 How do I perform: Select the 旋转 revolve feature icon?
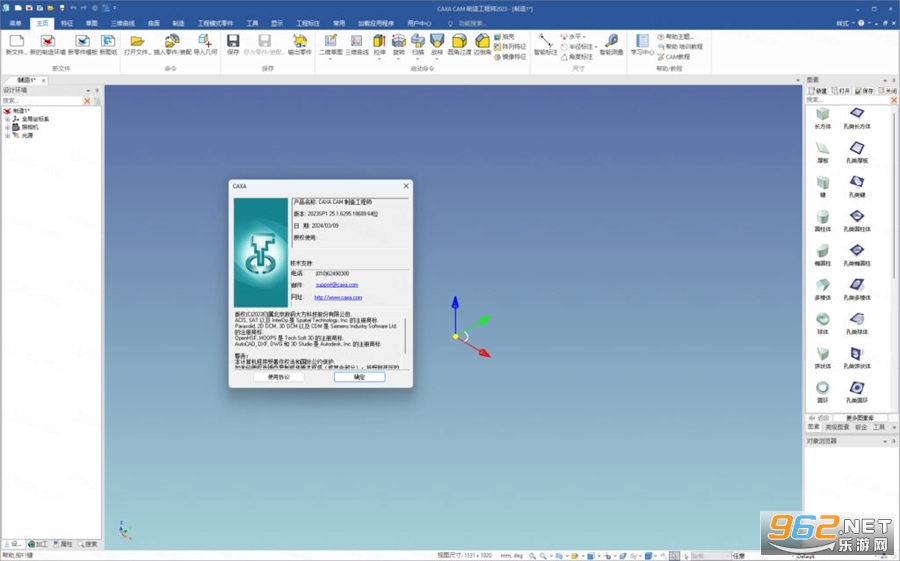coord(398,41)
